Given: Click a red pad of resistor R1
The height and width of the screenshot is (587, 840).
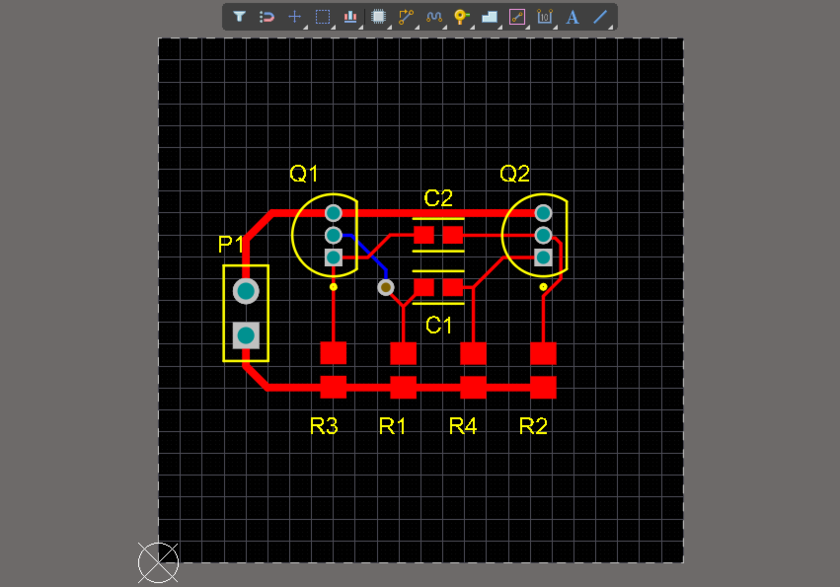Looking at the screenshot, I should click(403, 355).
